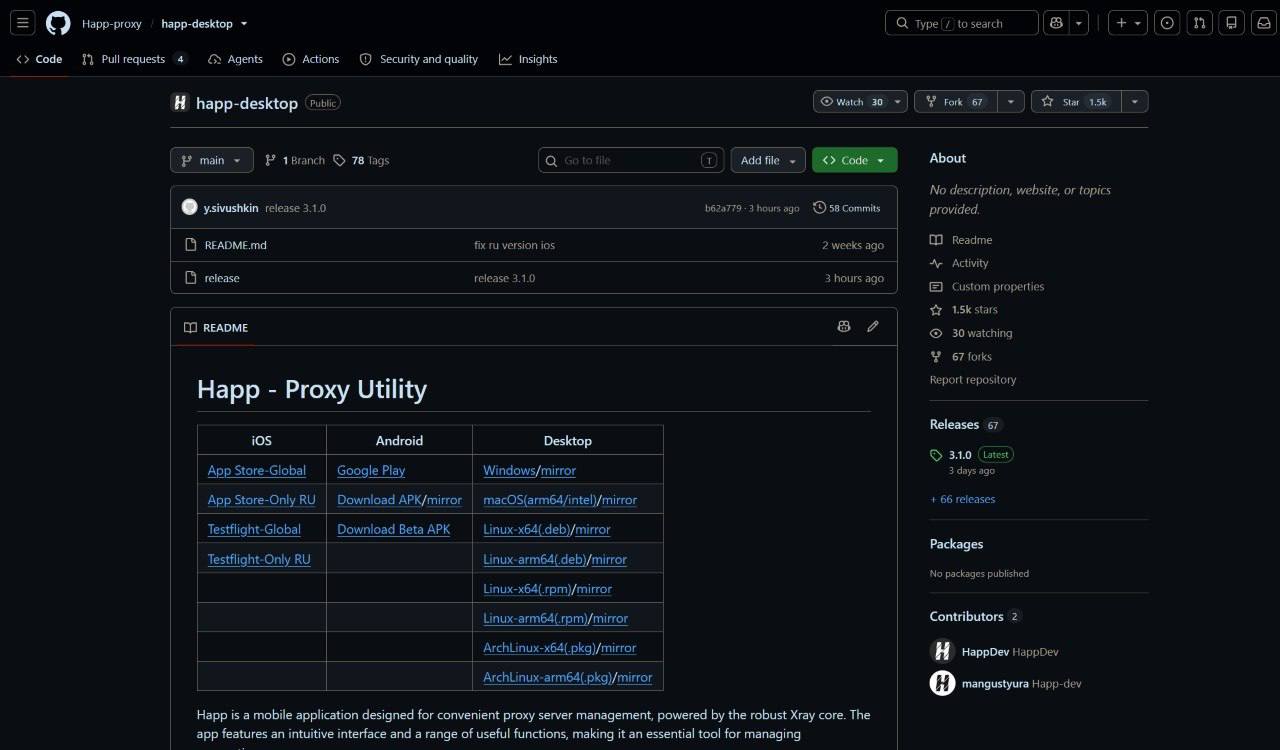Edit the README with pencil icon
Screen dimensions: 1280x750
(873, 327)
